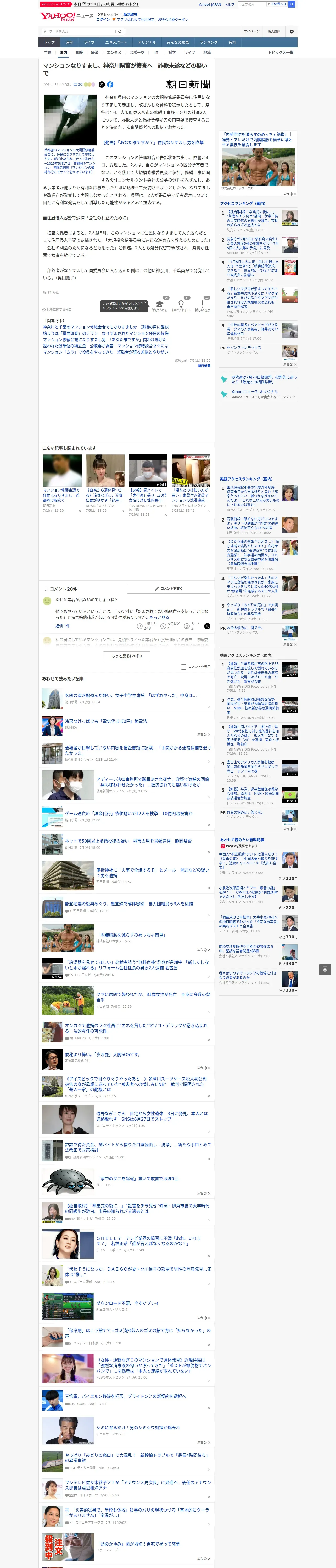Click the コメントを書く button
The width and height of the screenshot is (336, 1568).
(x=168, y=589)
